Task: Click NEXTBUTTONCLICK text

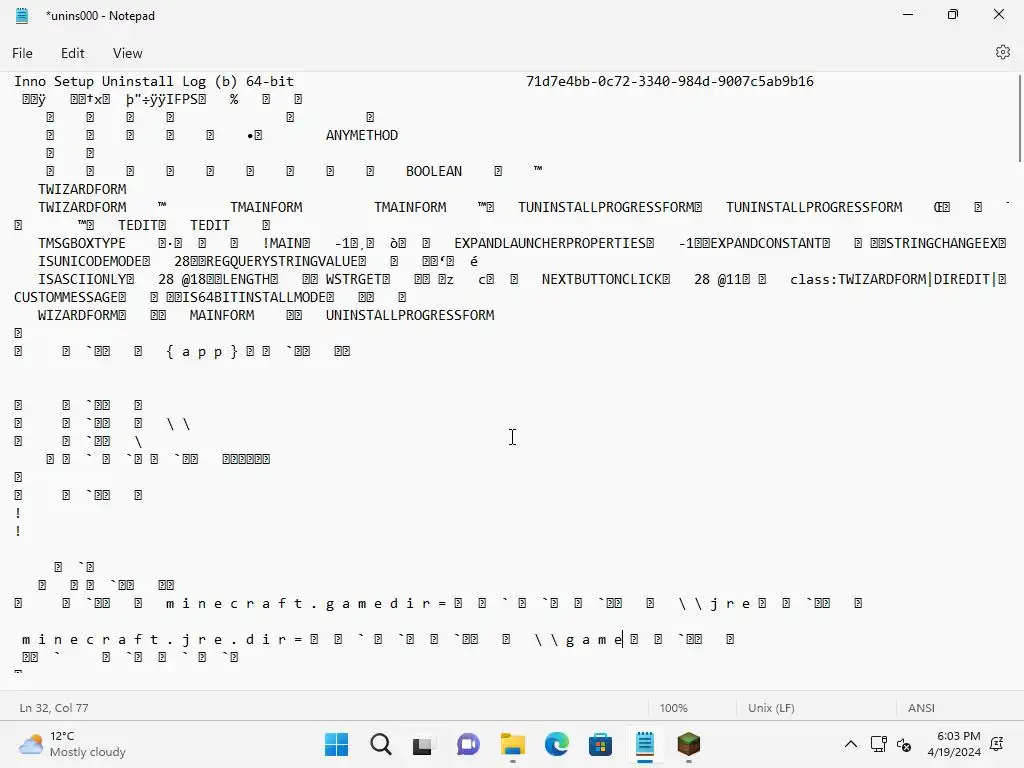Action: point(601,279)
